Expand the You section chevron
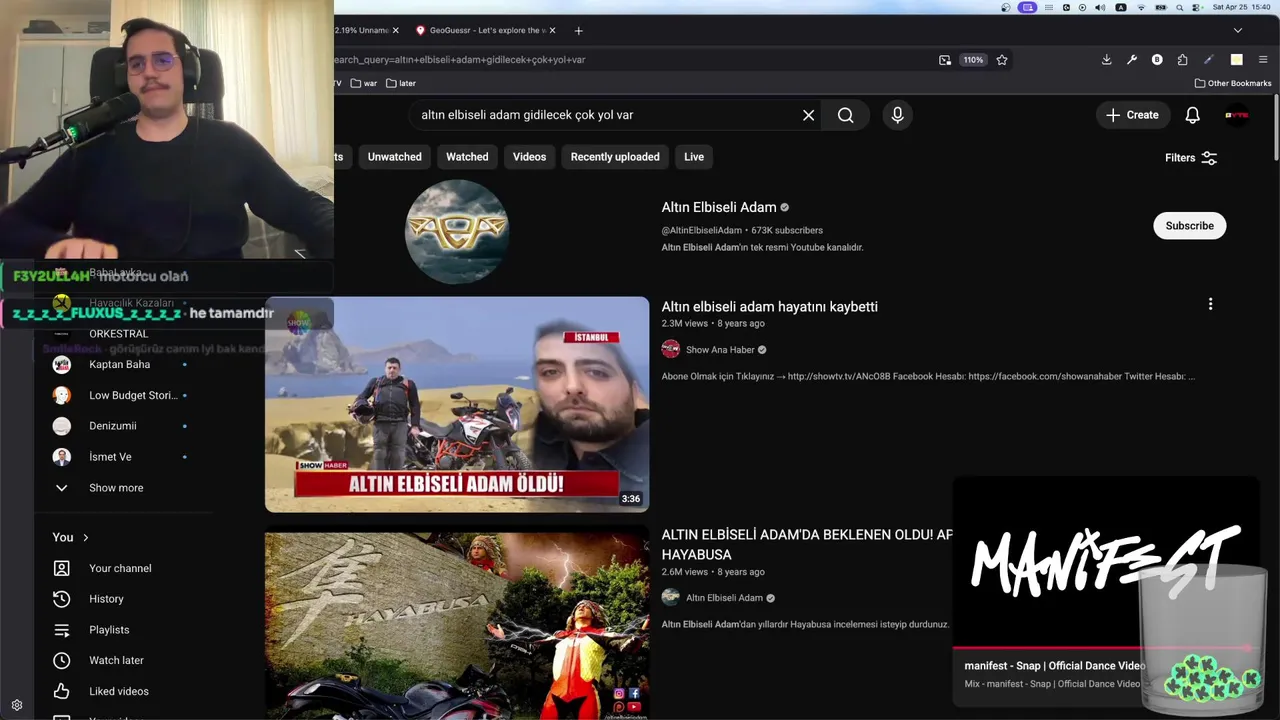Screen dimensions: 1280x720 pos(86,538)
